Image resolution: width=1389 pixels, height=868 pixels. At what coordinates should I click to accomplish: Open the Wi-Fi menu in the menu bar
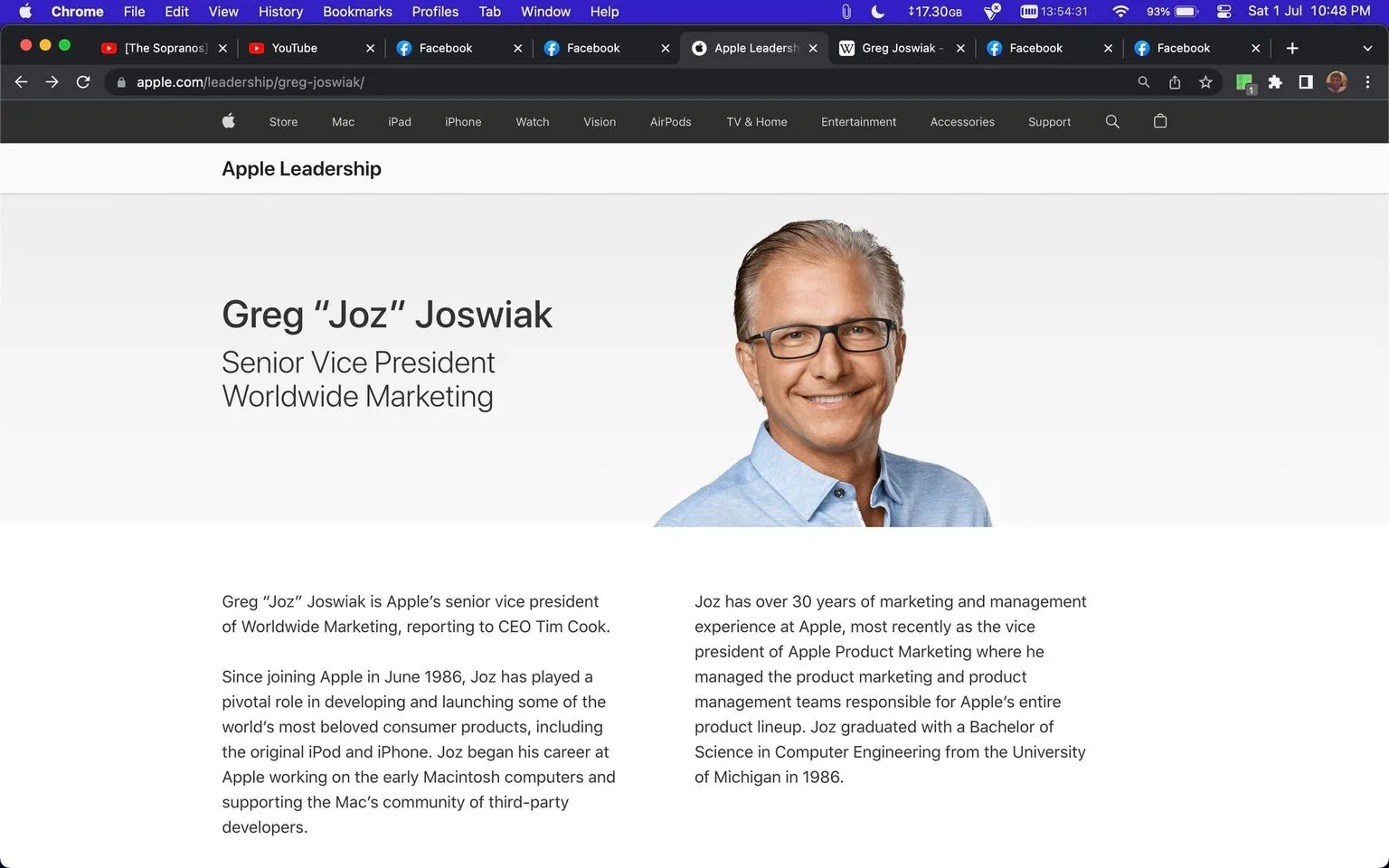click(1120, 12)
